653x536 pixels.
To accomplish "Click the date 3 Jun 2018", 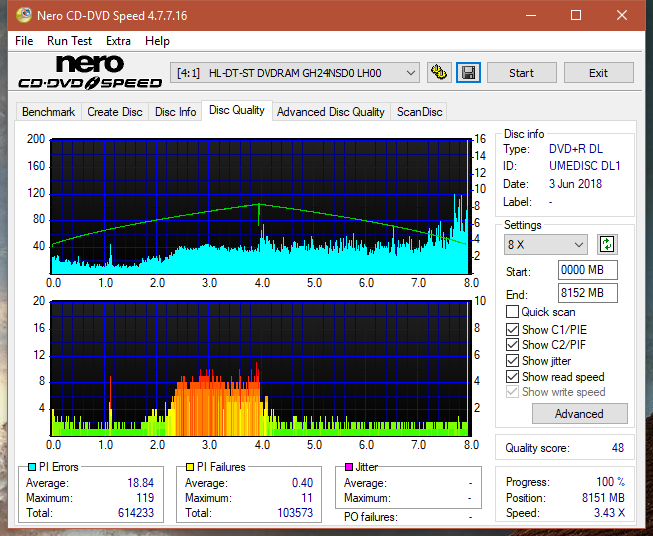I will coord(575,184).
